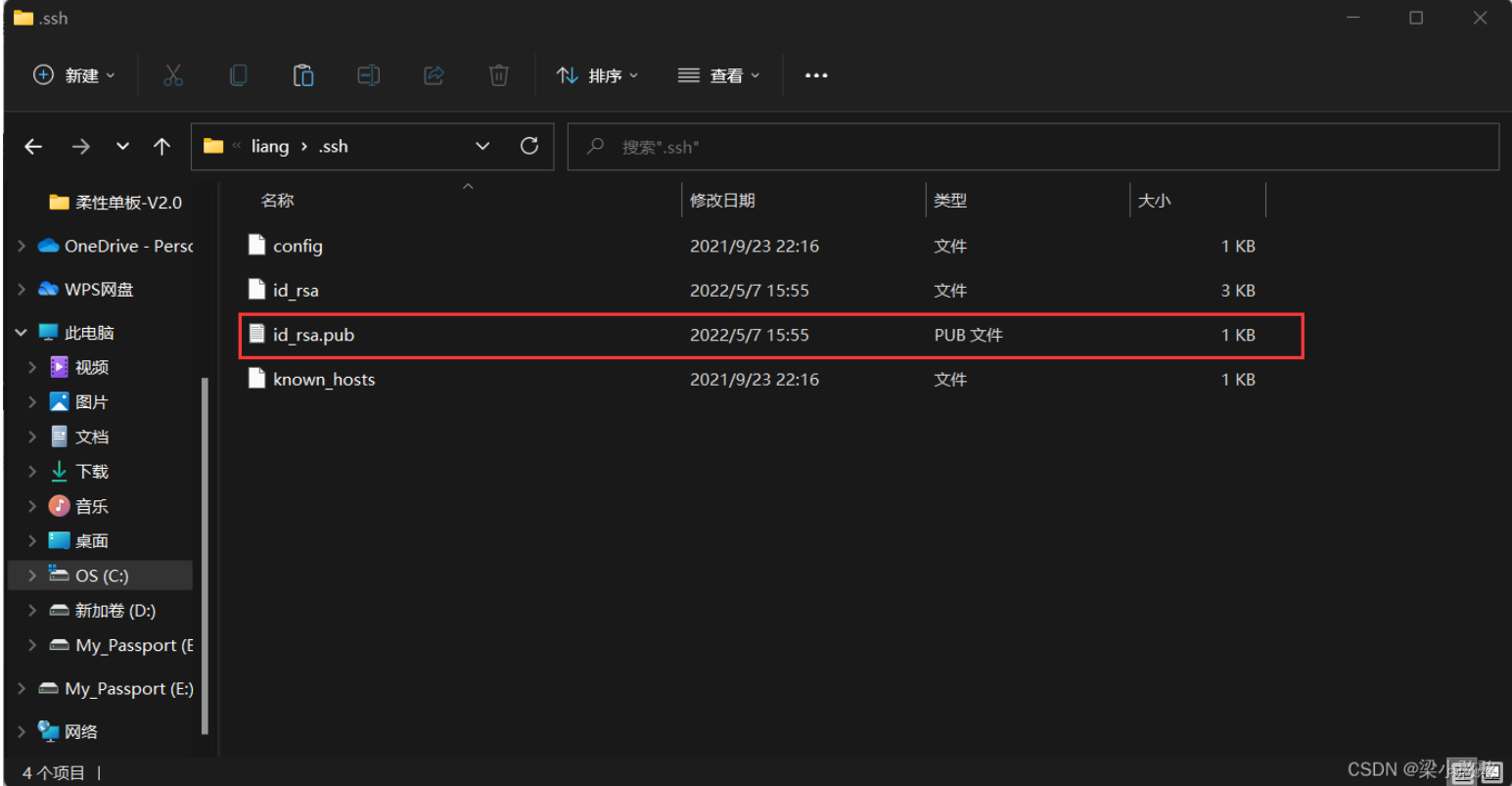The width and height of the screenshot is (1512, 786).
Task: Click the Share icon in toolbar
Action: click(x=434, y=75)
